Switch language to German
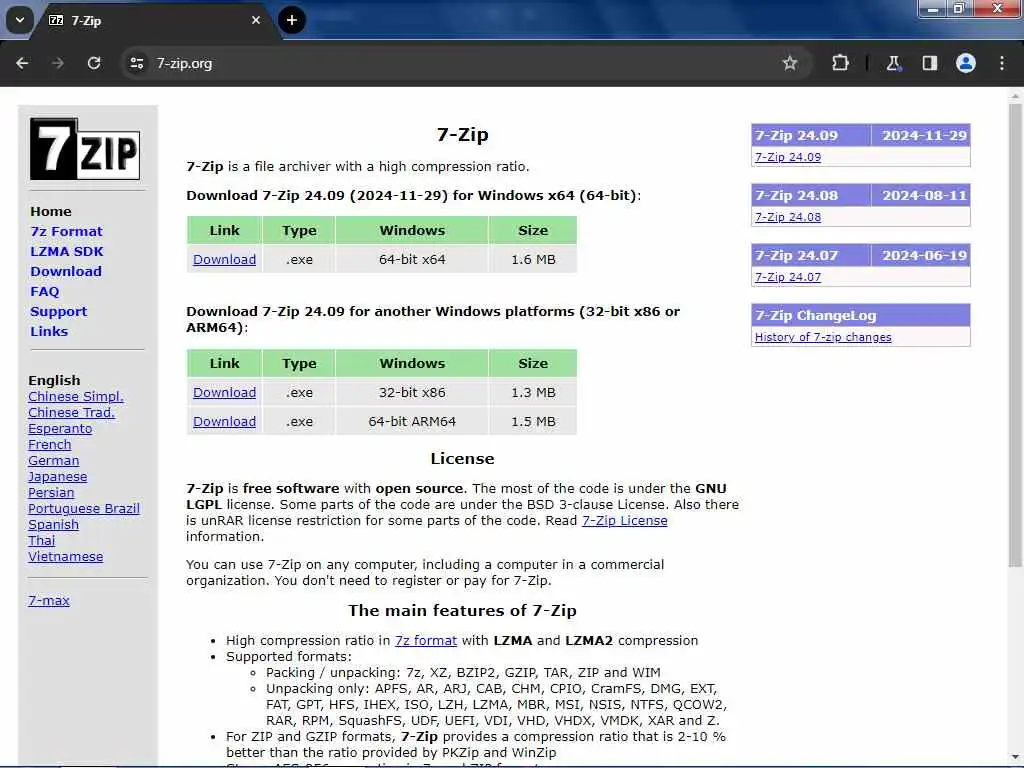This screenshot has height=768, width=1024. pyautogui.click(x=54, y=460)
